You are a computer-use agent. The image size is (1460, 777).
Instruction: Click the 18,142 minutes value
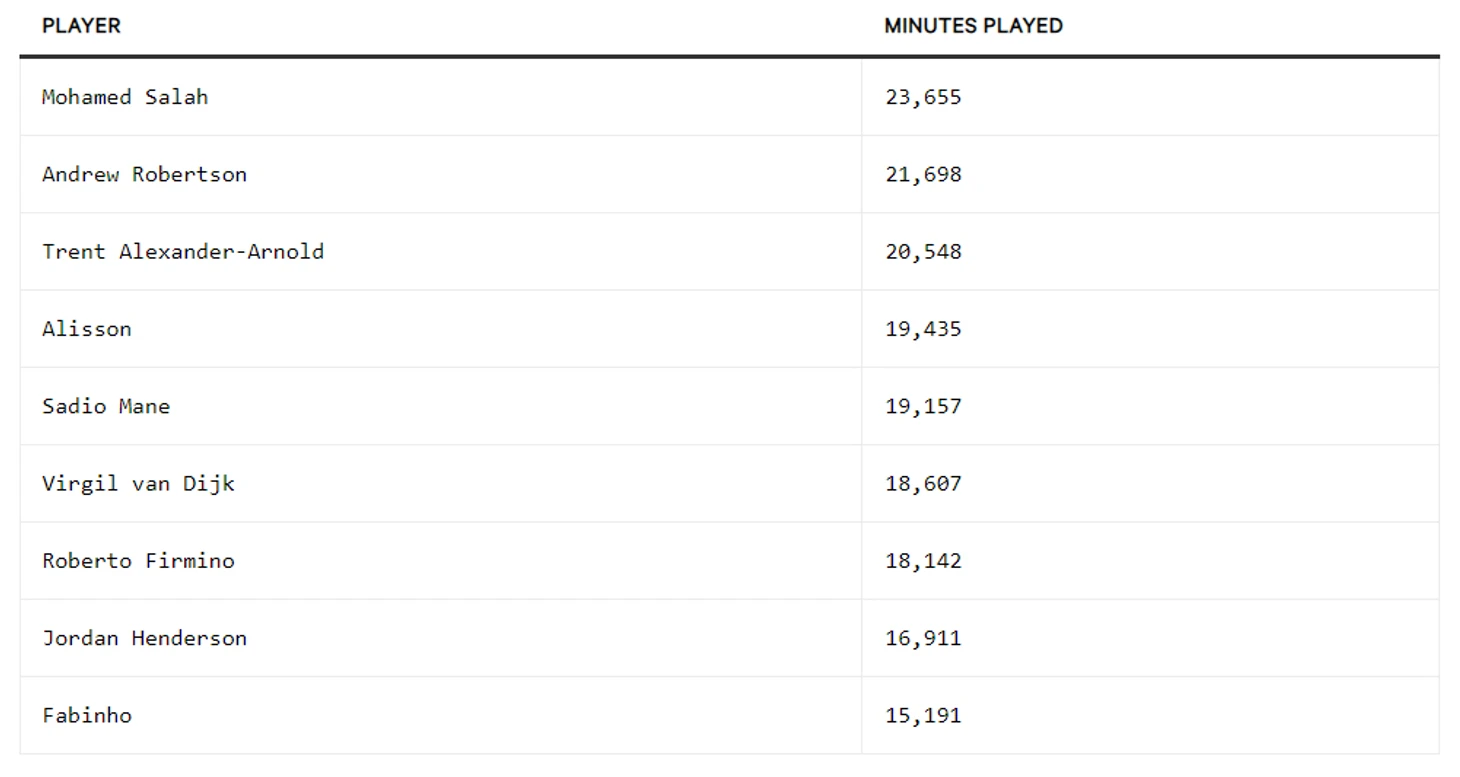coord(923,561)
